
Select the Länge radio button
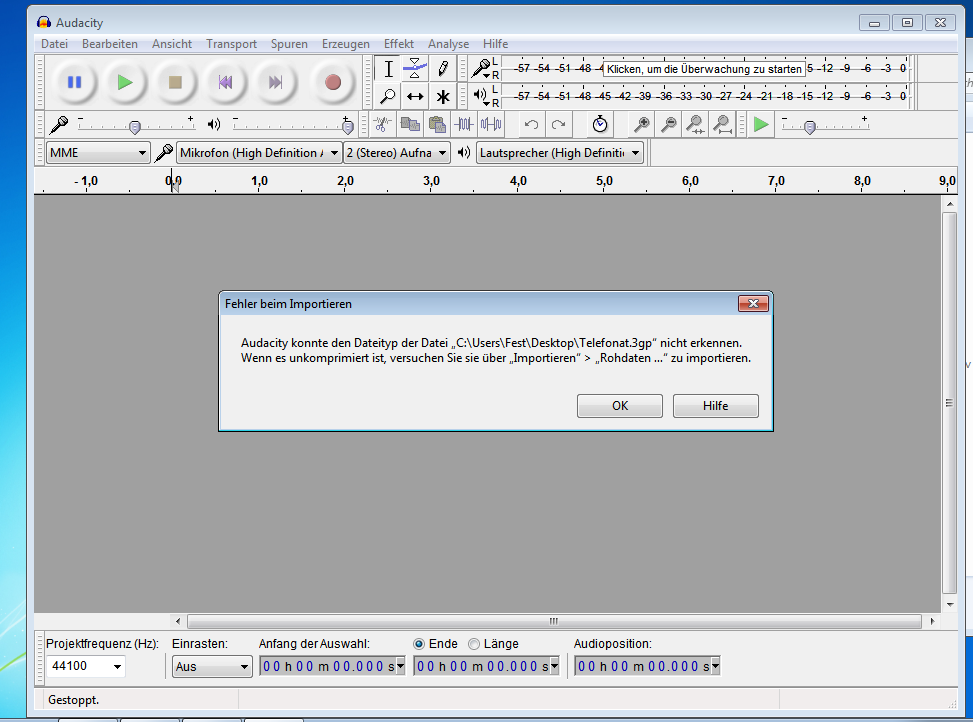click(x=474, y=644)
